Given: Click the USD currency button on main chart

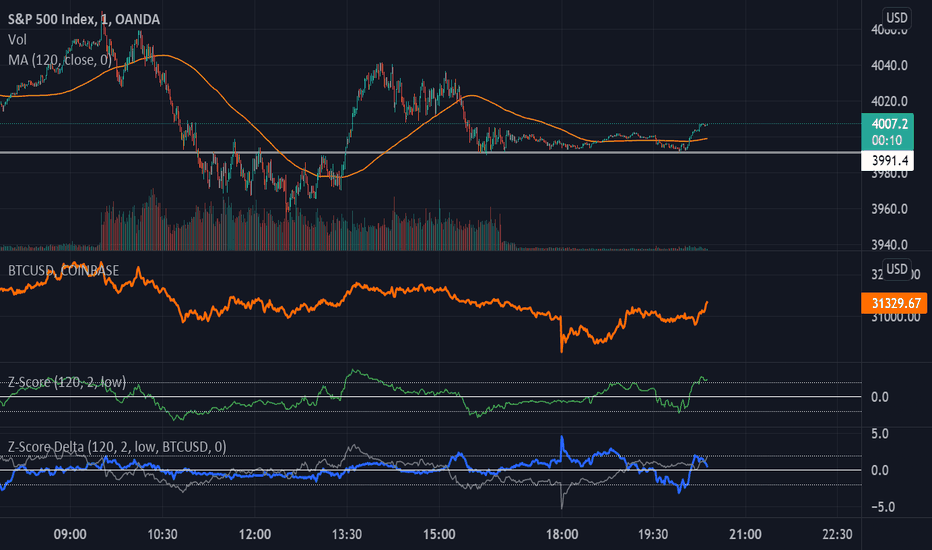Looking at the screenshot, I should pos(896,18).
